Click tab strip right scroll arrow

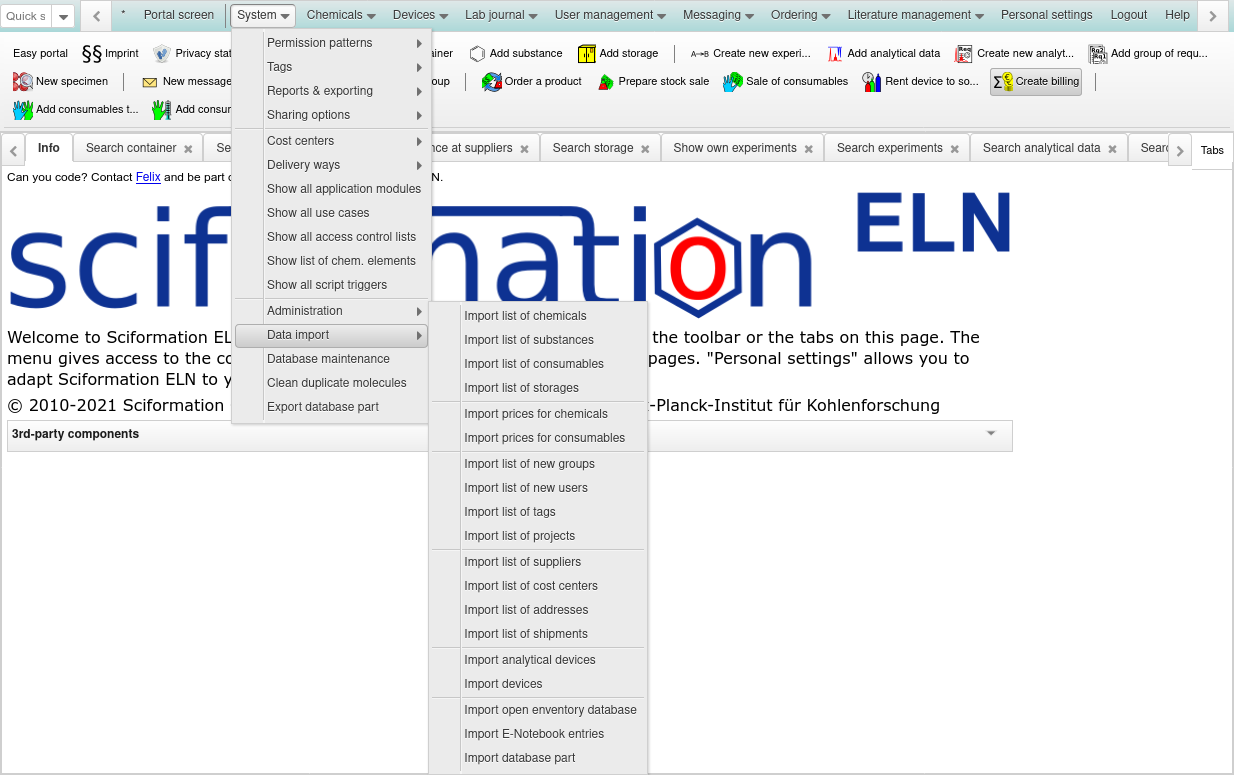pos(1180,150)
